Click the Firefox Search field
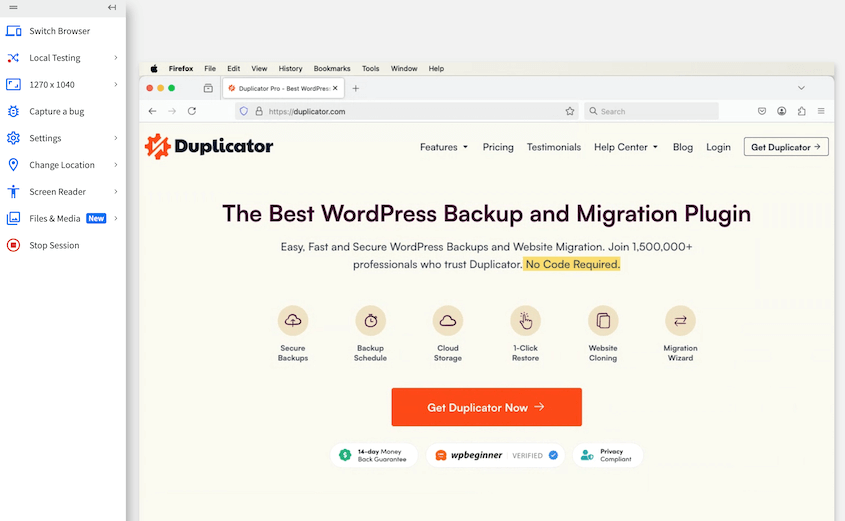The image size is (845, 521). [x=652, y=111]
